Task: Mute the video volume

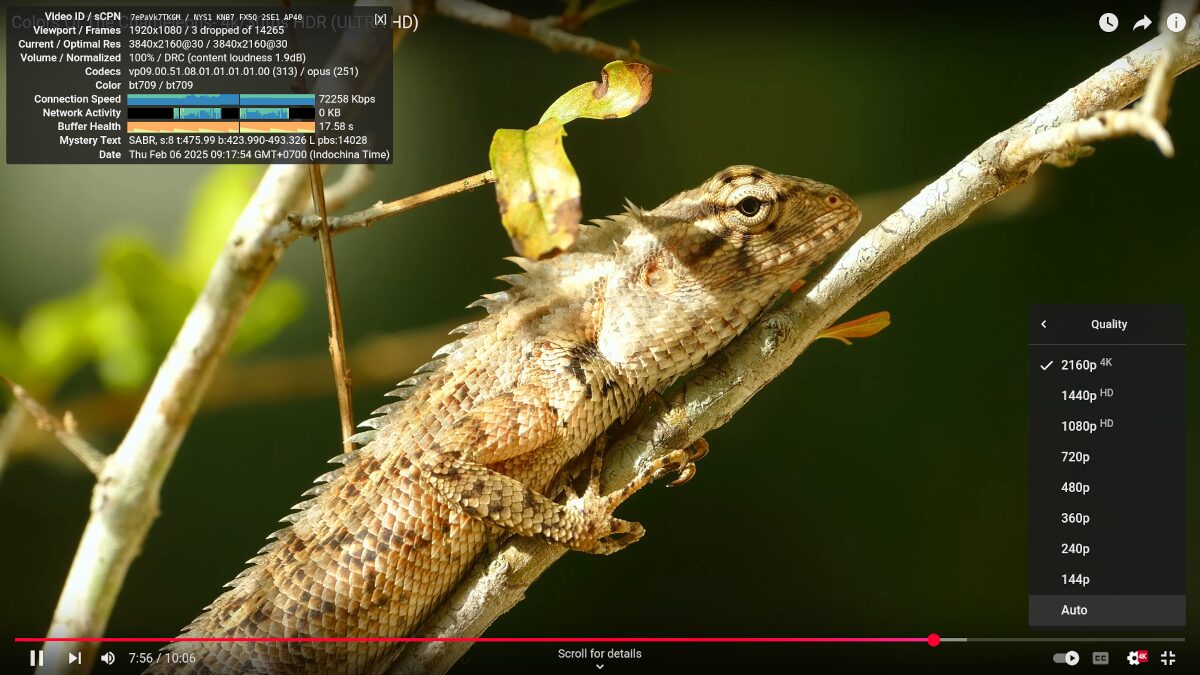Action: 108,658
